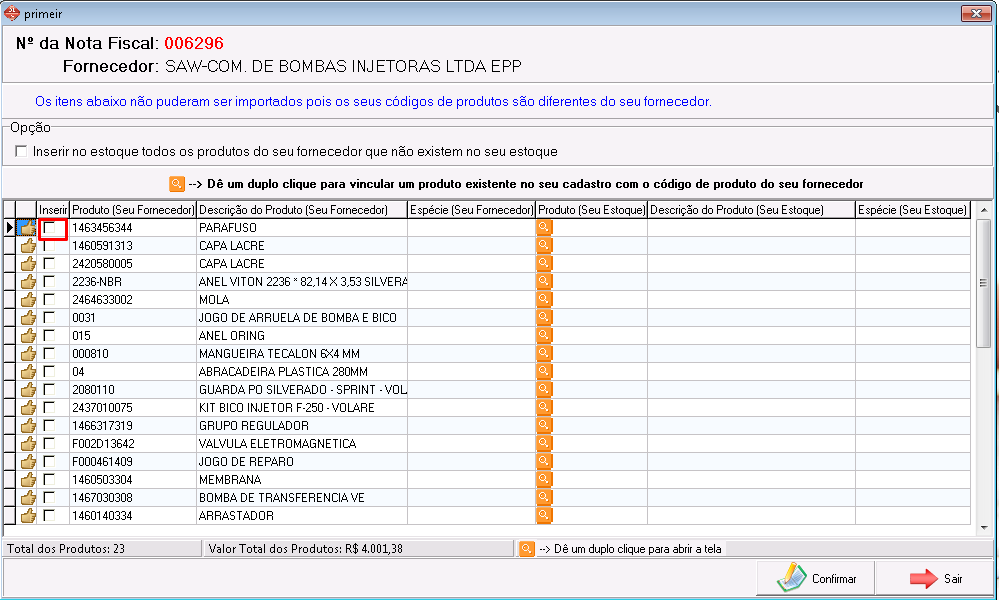Click 'Produto (Seu Estoque)' column header
The width and height of the screenshot is (999, 600).
click(592, 210)
